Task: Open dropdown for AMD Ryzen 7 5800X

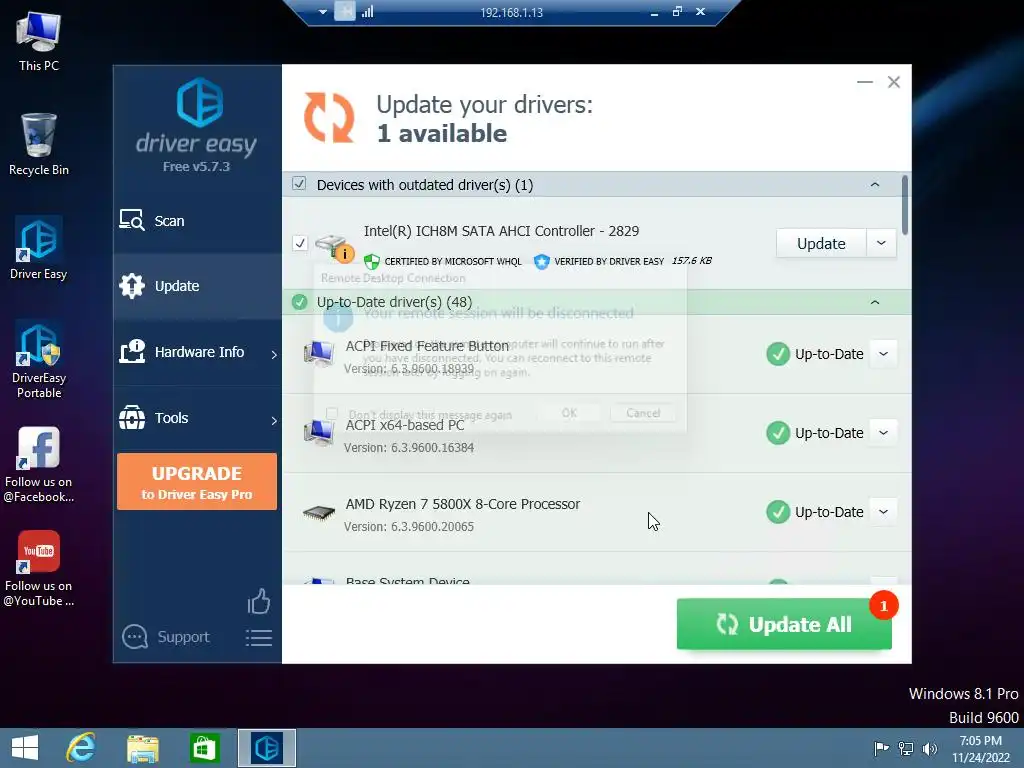Action: pyautogui.click(x=883, y=512)
